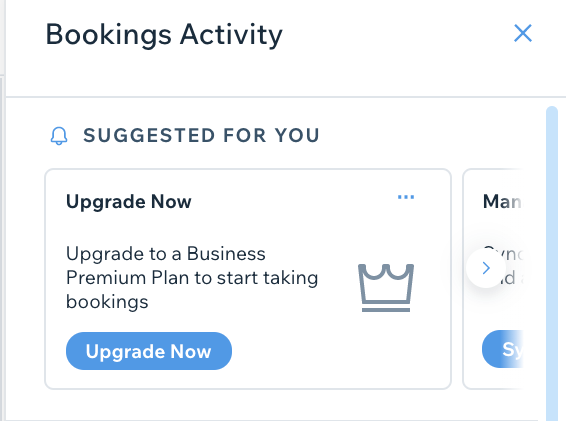Click the blue Upgrade Now button

pos(149,351)
